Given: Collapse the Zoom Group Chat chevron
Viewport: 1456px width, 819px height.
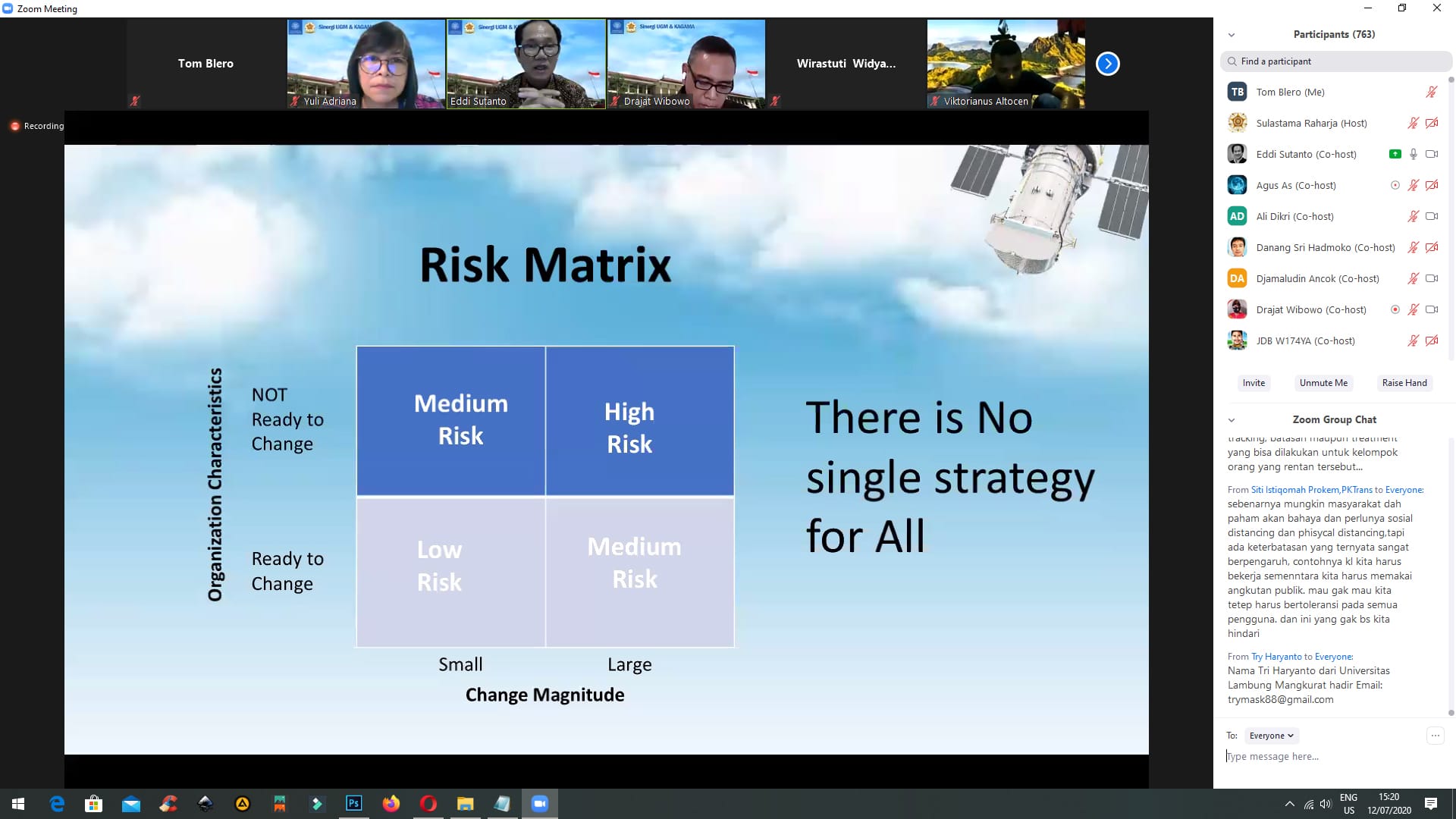Looking at the screenshot, I should [1231, 420].
